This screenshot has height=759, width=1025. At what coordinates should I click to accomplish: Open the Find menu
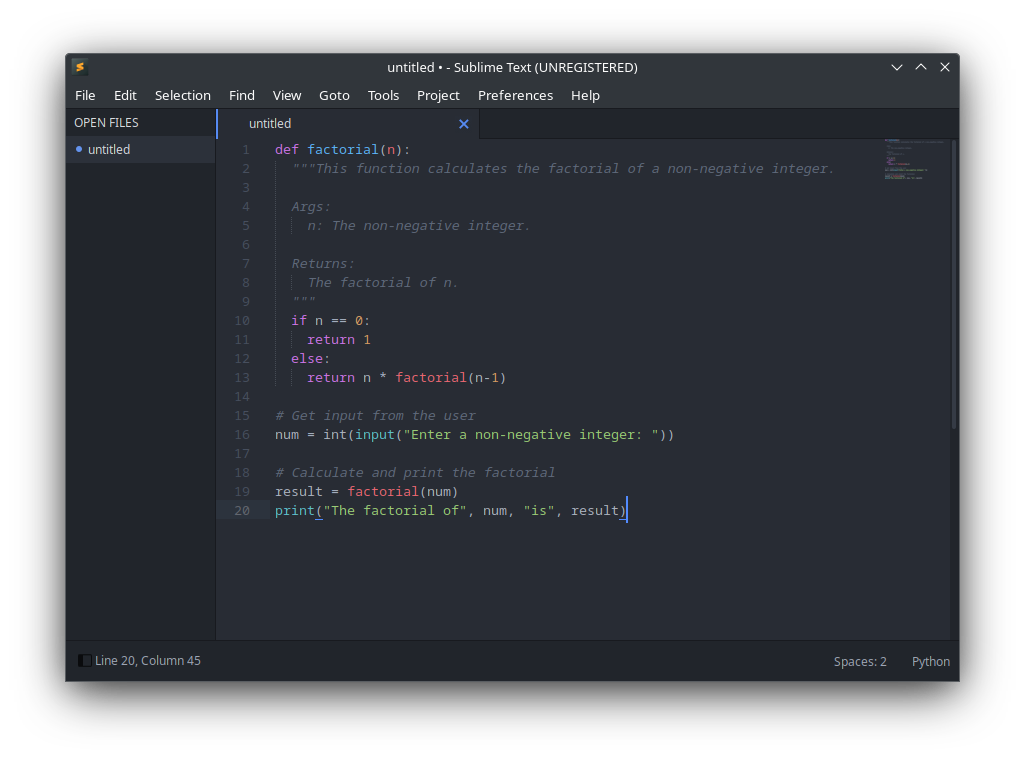click(241, 95)
